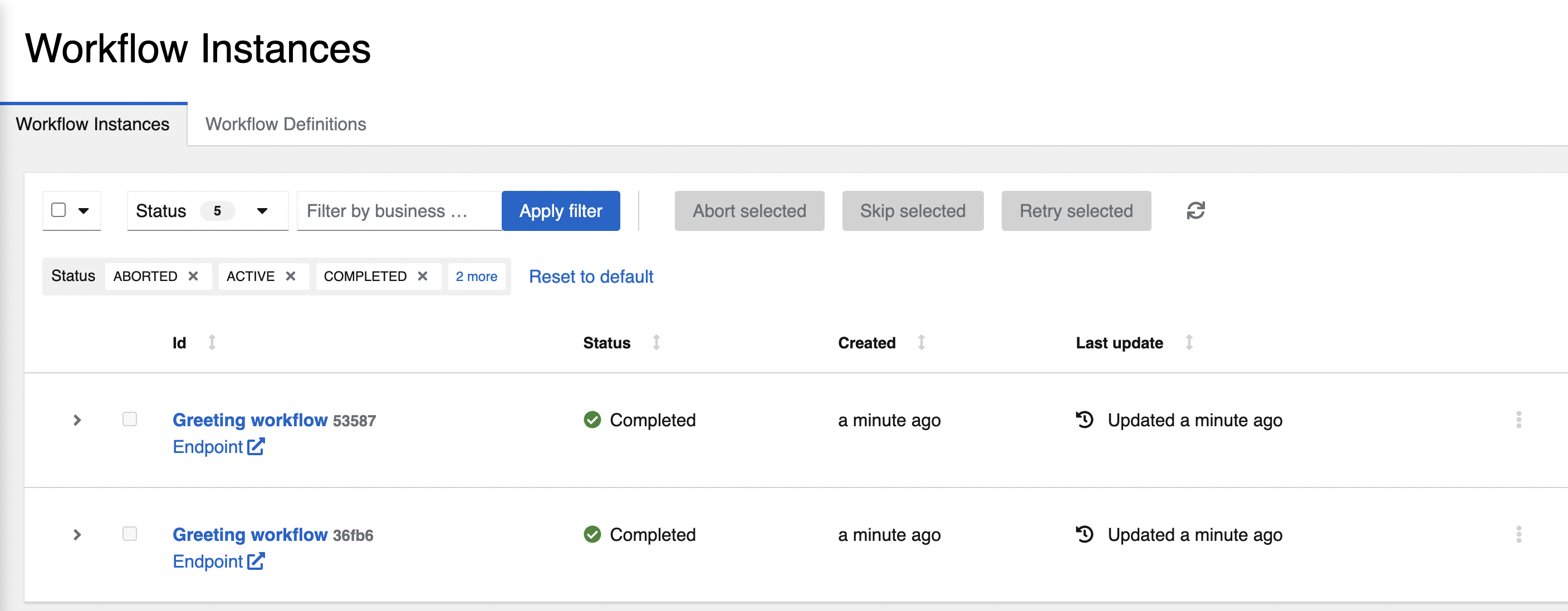Sort the table by the Created column
The height and width of the screenshot is (611, 1568).
click(867, 343)
